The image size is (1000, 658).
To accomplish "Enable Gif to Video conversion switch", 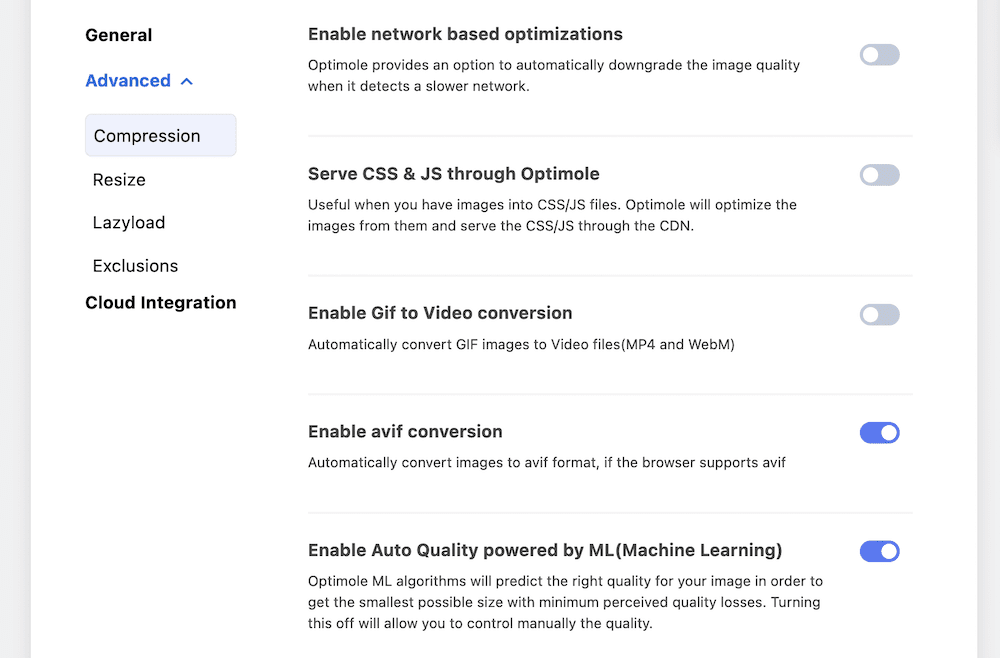I will pos(879,314).
